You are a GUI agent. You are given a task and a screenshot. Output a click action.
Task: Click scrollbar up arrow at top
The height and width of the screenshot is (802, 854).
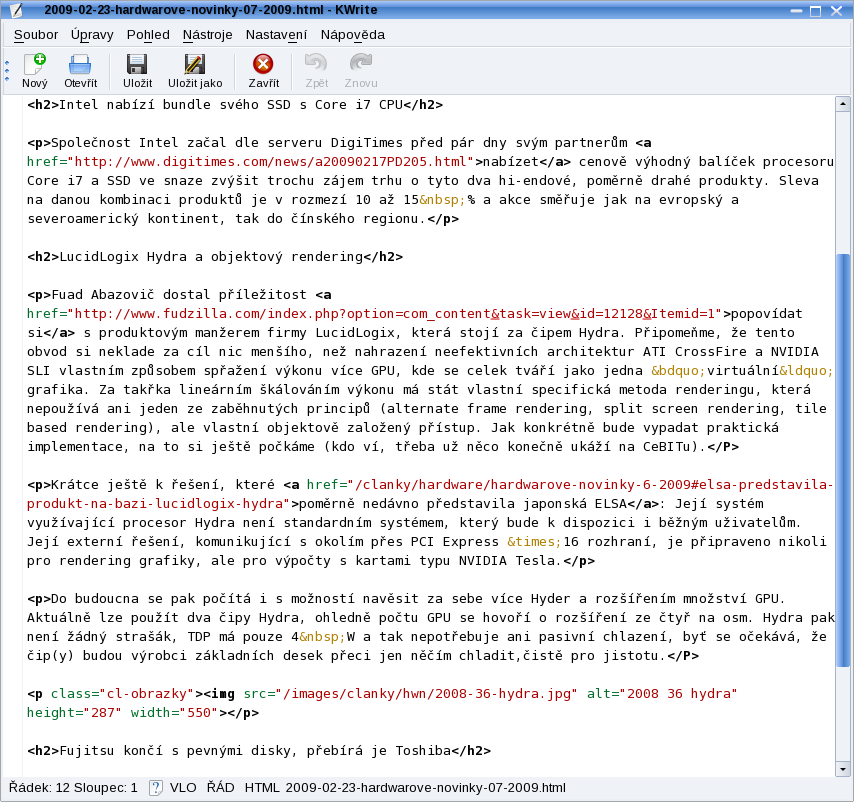(843, 104)
